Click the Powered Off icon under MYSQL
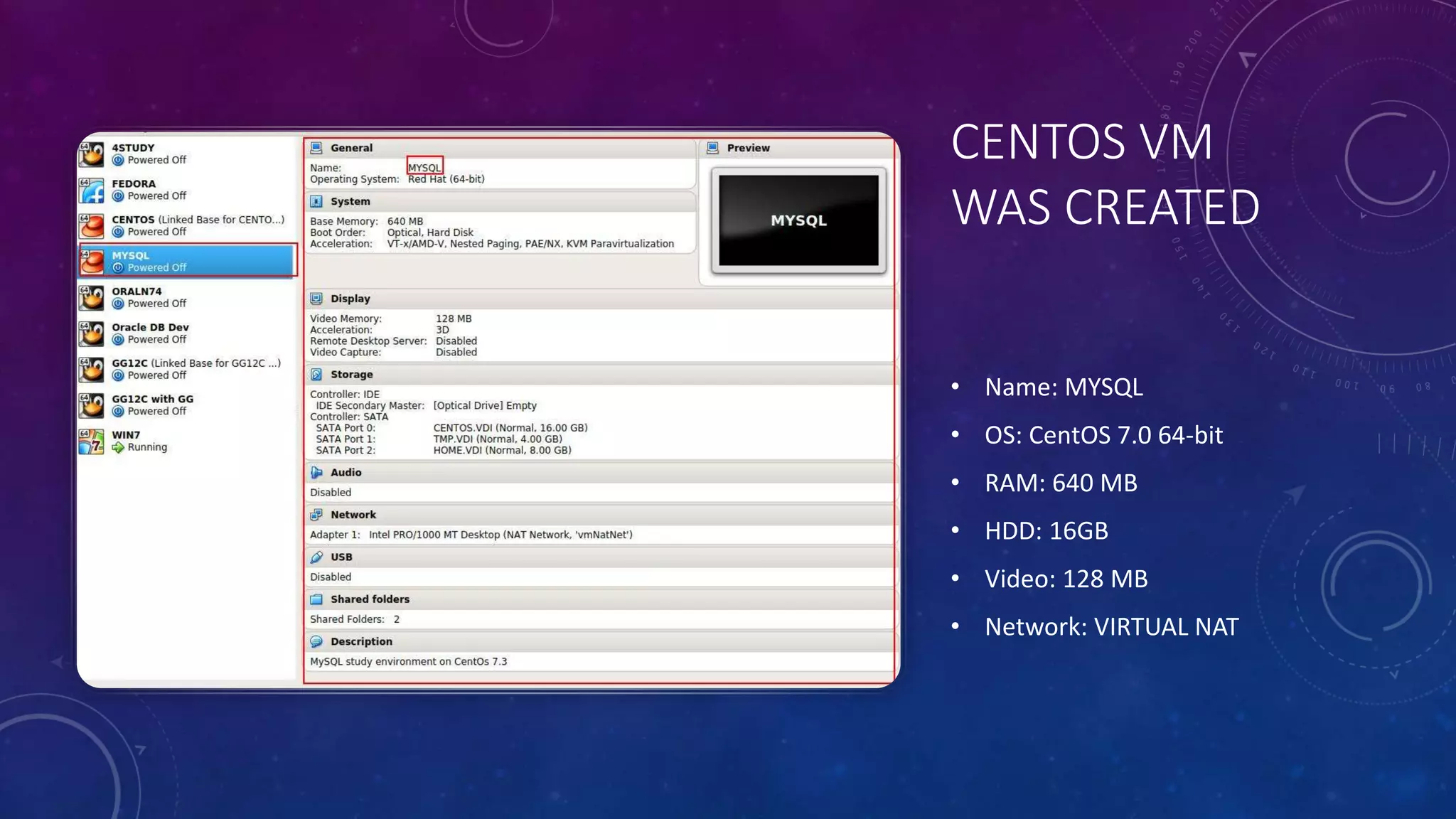This screenshot has width=1456, height=819. point(118,268)
